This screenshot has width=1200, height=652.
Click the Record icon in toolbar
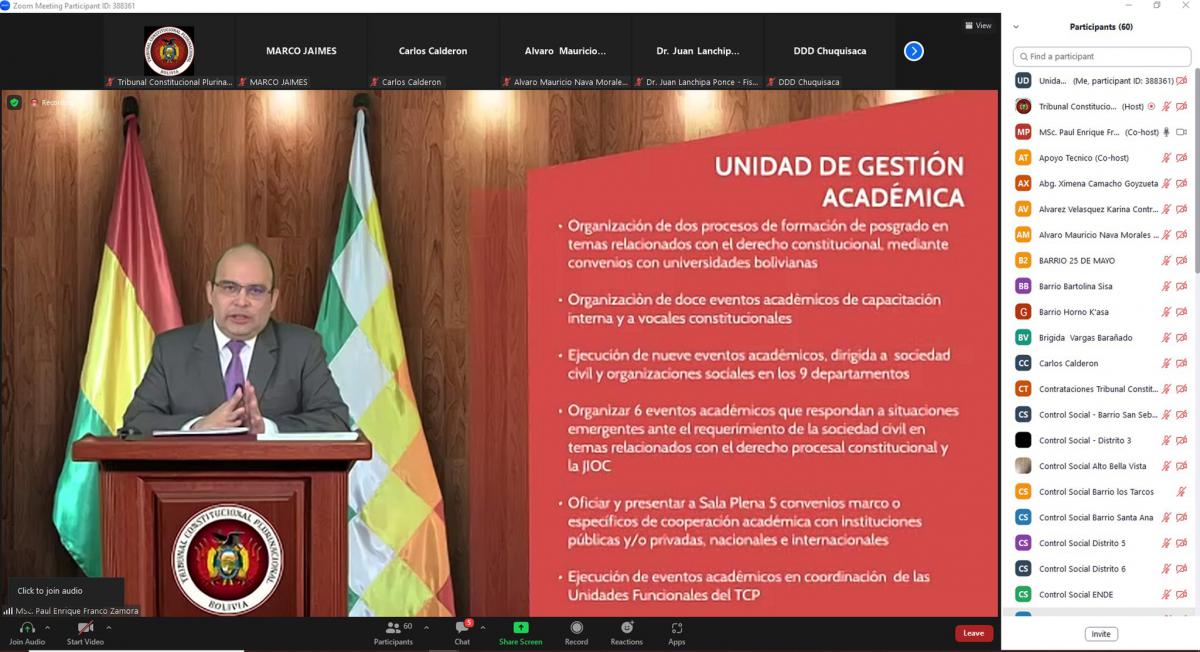[576, 628]
